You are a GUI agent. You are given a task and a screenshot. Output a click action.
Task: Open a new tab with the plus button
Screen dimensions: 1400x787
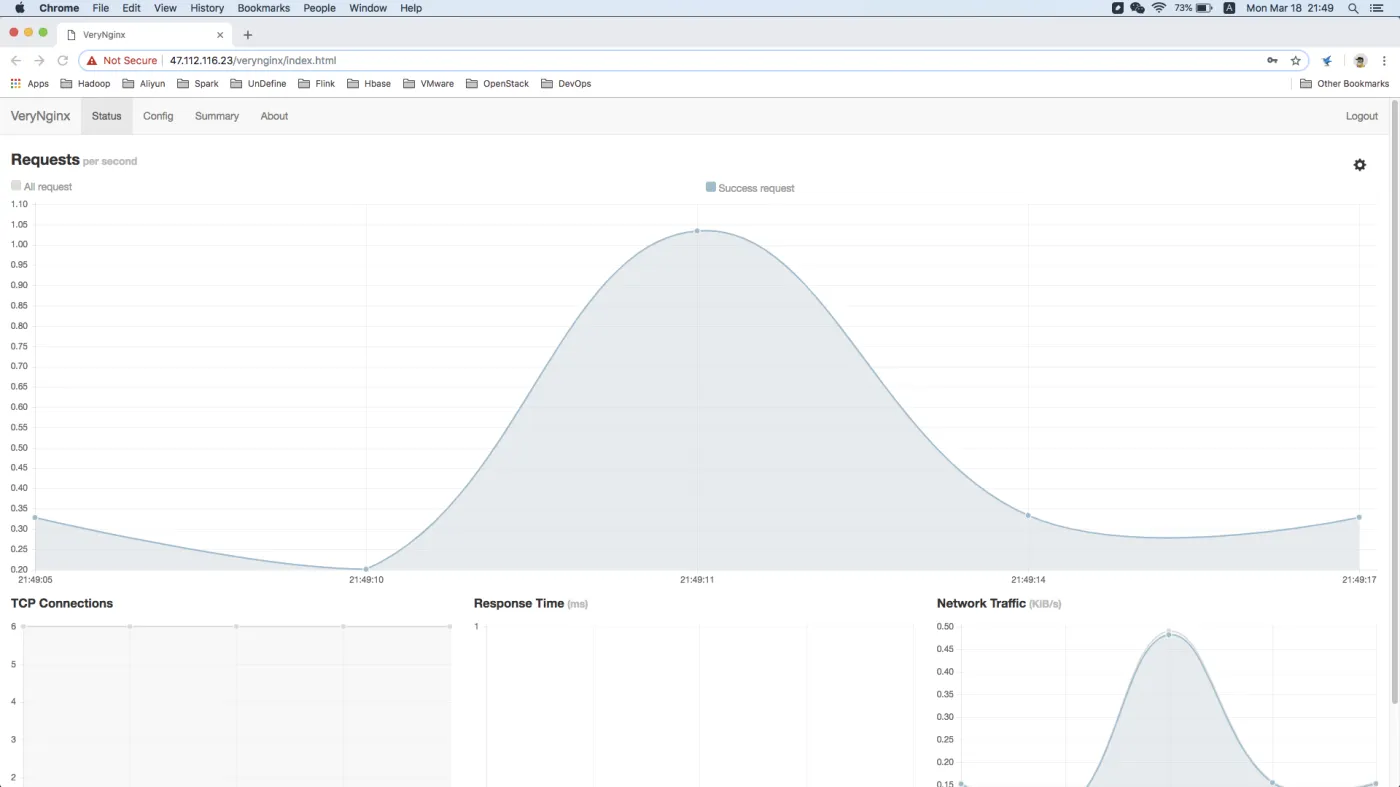[248, 35]
